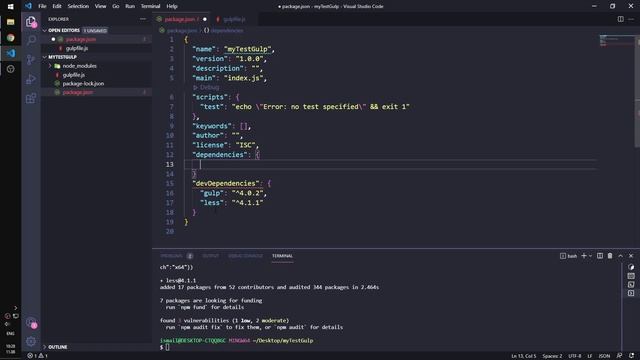The height and width of the screenshot is (360, 640).
Task: Open the Go menu
Action: click(x=116, y=6)
